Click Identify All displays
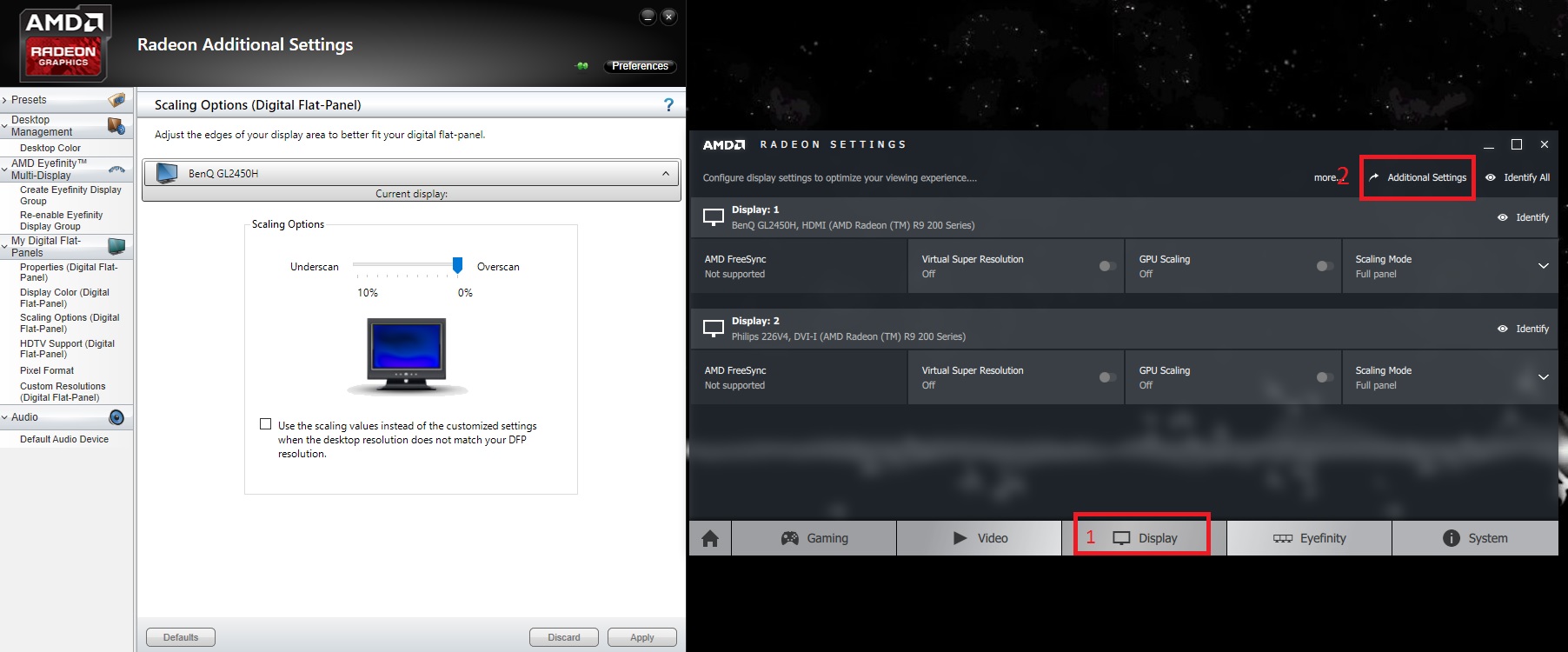The width and height of the screenshot is (1568, 652). (1518, 177)
